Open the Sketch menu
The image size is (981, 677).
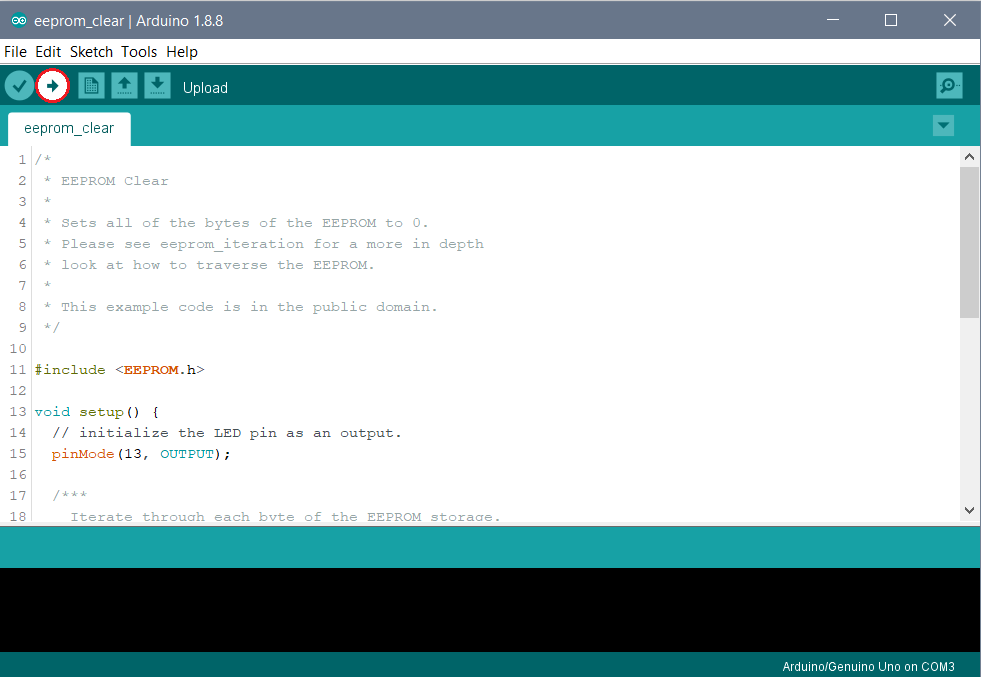coord(91,52)
